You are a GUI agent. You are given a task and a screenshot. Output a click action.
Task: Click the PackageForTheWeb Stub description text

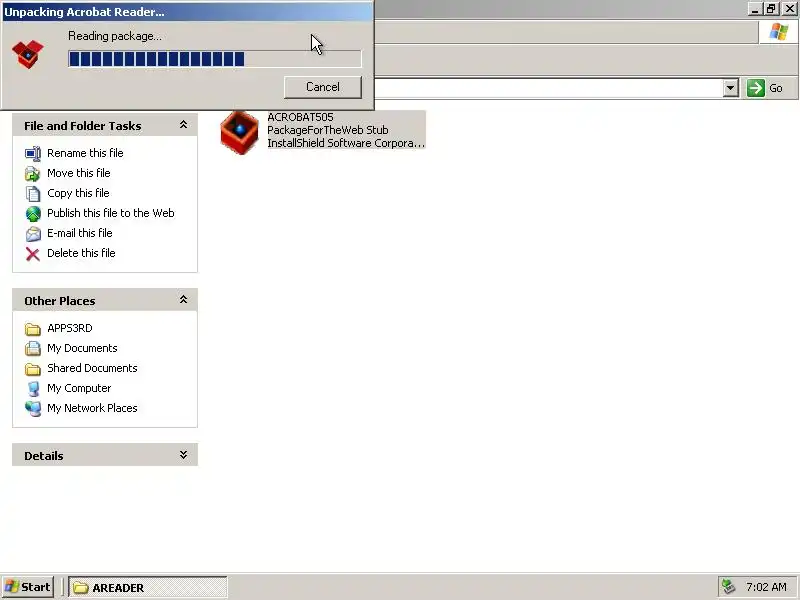coord(328,130)
